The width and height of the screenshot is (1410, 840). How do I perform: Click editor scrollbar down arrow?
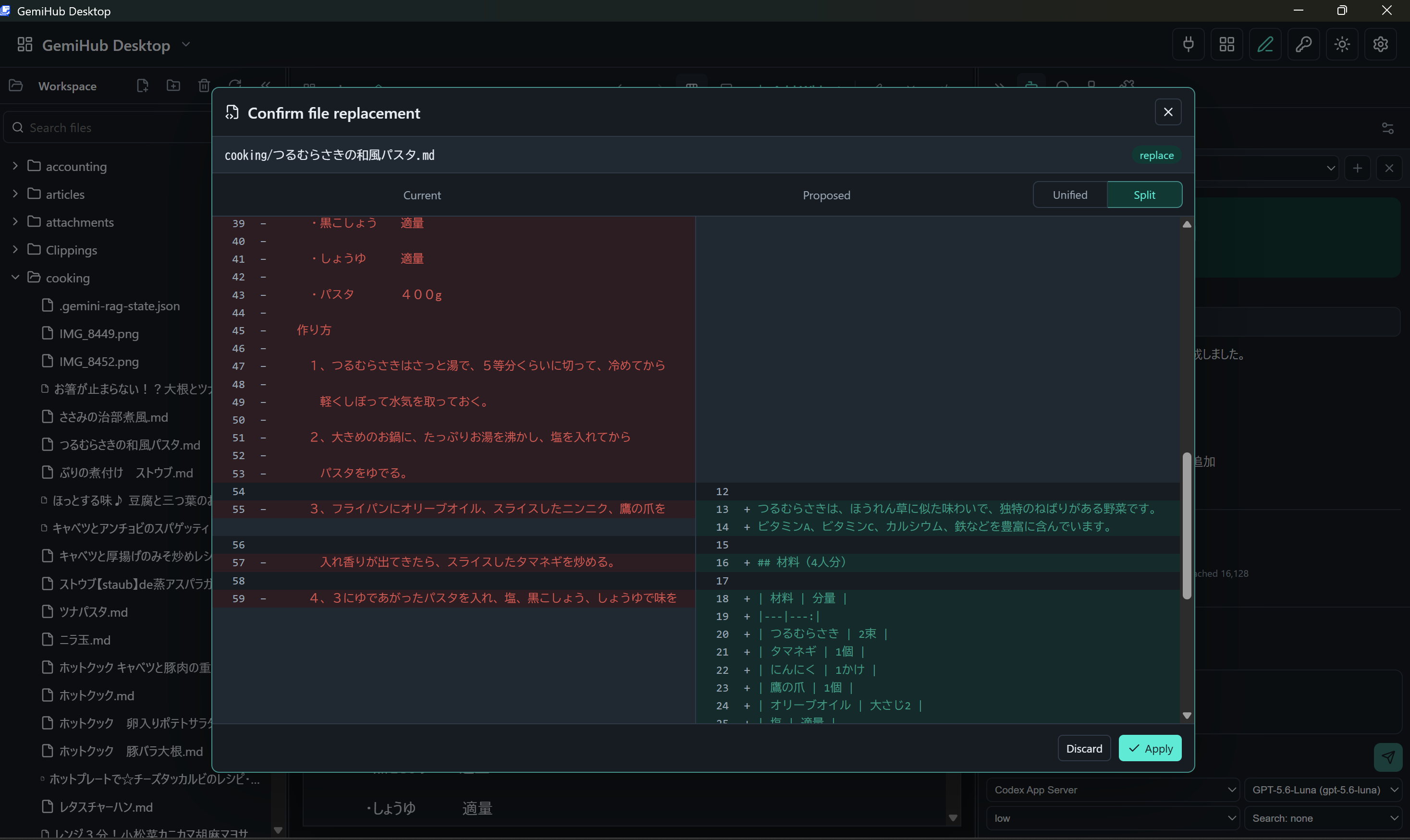point(953,818)
